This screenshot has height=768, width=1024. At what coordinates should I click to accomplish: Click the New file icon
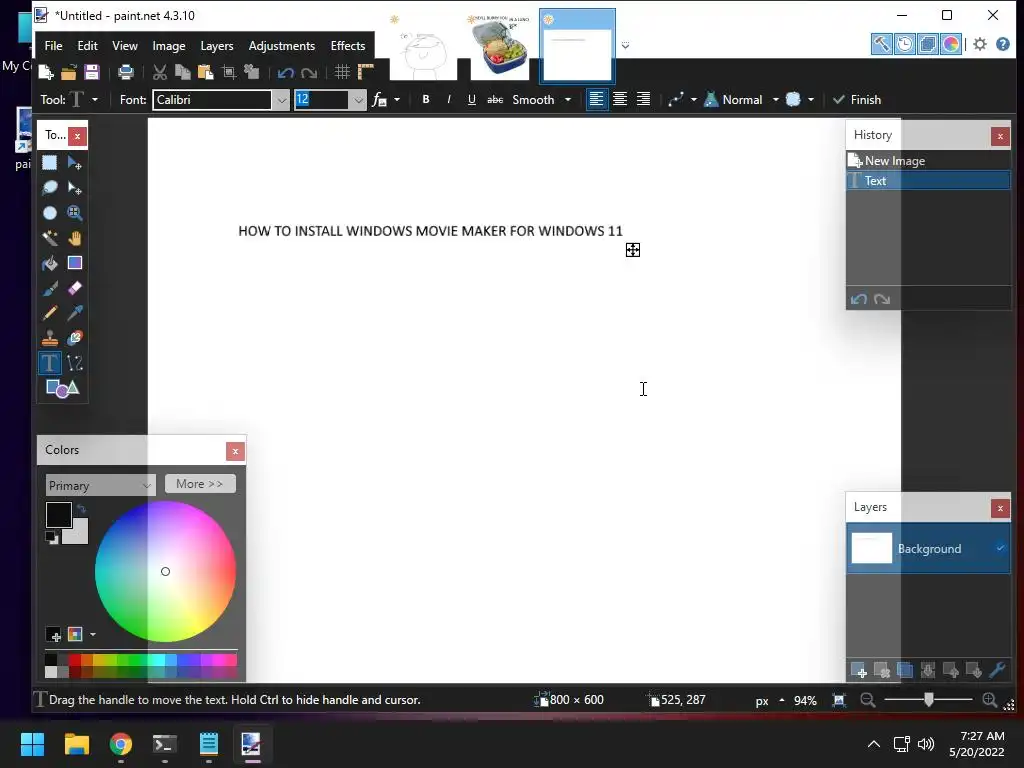click(x=46, y=72)
